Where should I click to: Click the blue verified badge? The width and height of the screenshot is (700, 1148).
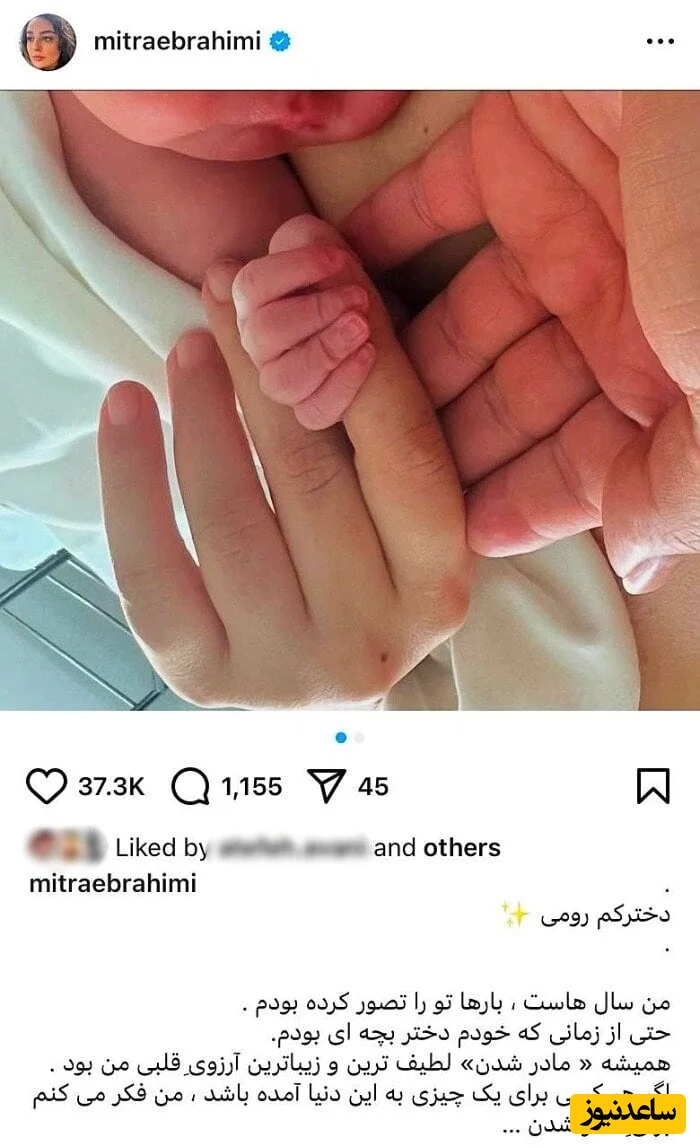(280, 42)
